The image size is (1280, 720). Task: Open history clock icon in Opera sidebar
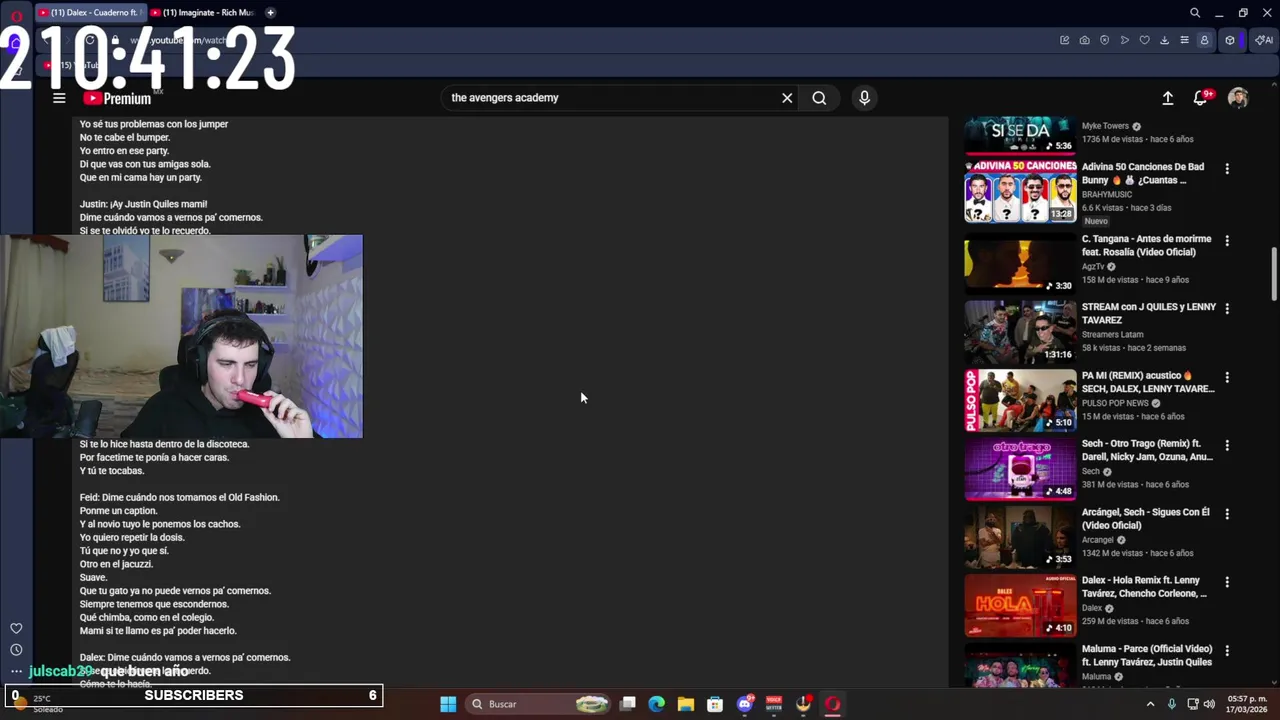click(x=16, y=650)
